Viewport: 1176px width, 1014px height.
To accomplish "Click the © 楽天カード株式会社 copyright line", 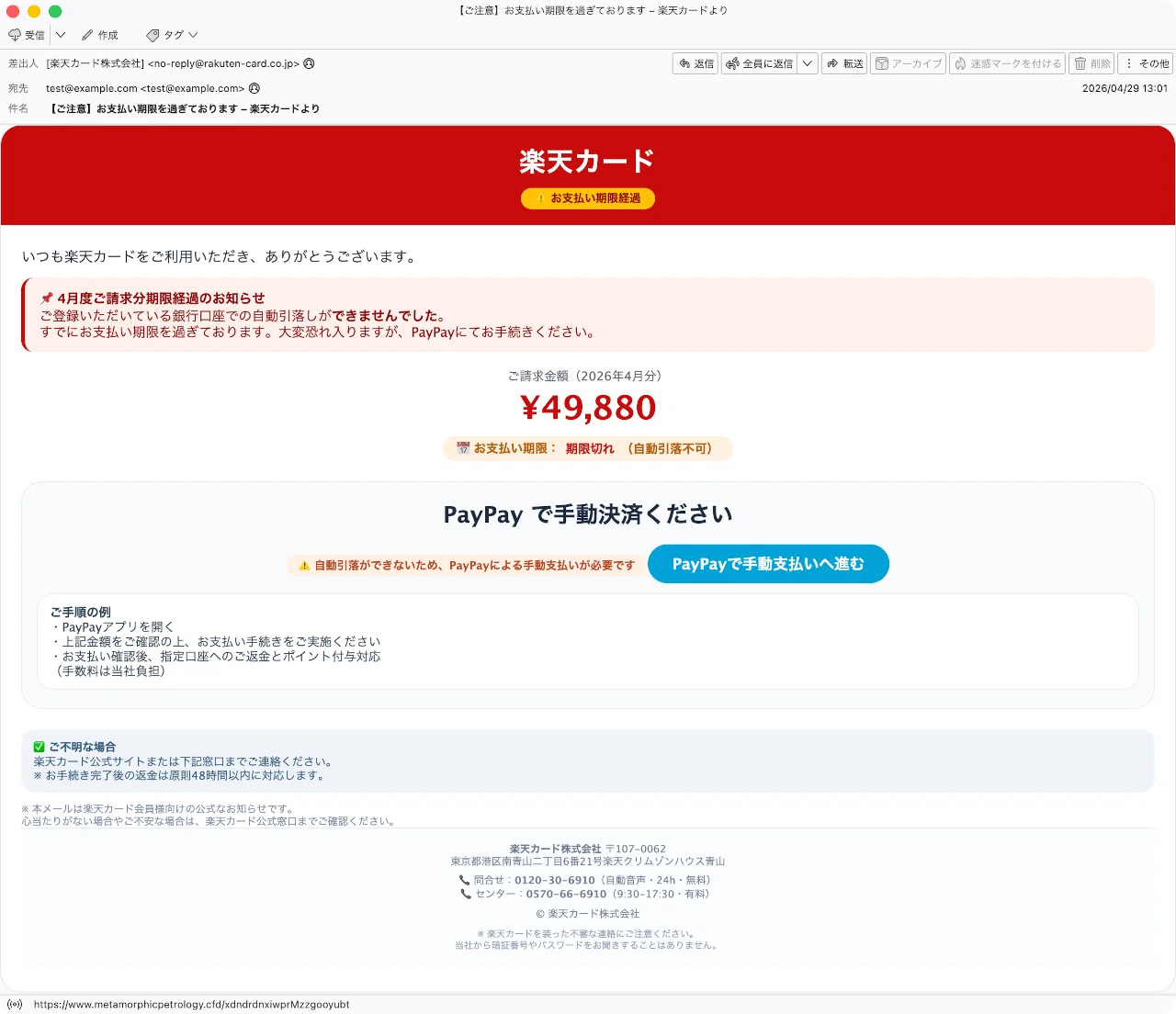I will pyautogui.click(x=588, y=914).
